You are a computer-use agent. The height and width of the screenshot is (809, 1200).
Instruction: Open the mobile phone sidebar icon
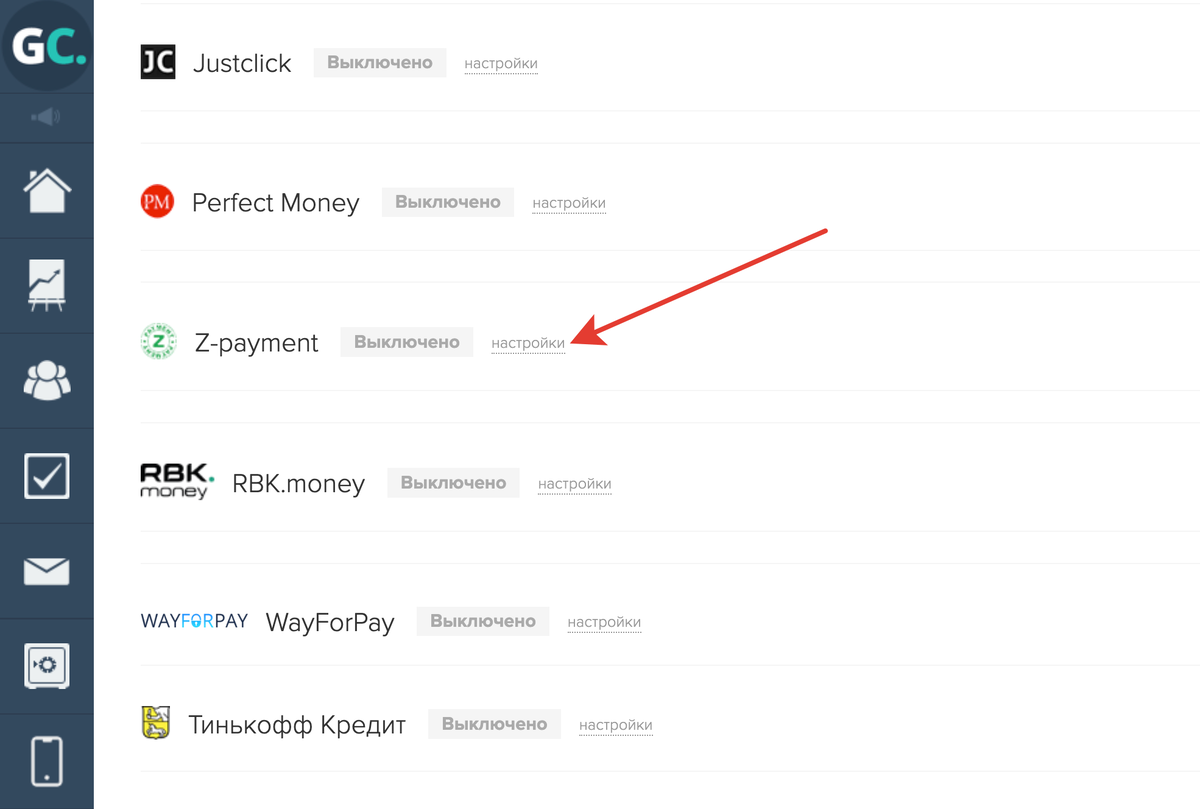point(46,761)
